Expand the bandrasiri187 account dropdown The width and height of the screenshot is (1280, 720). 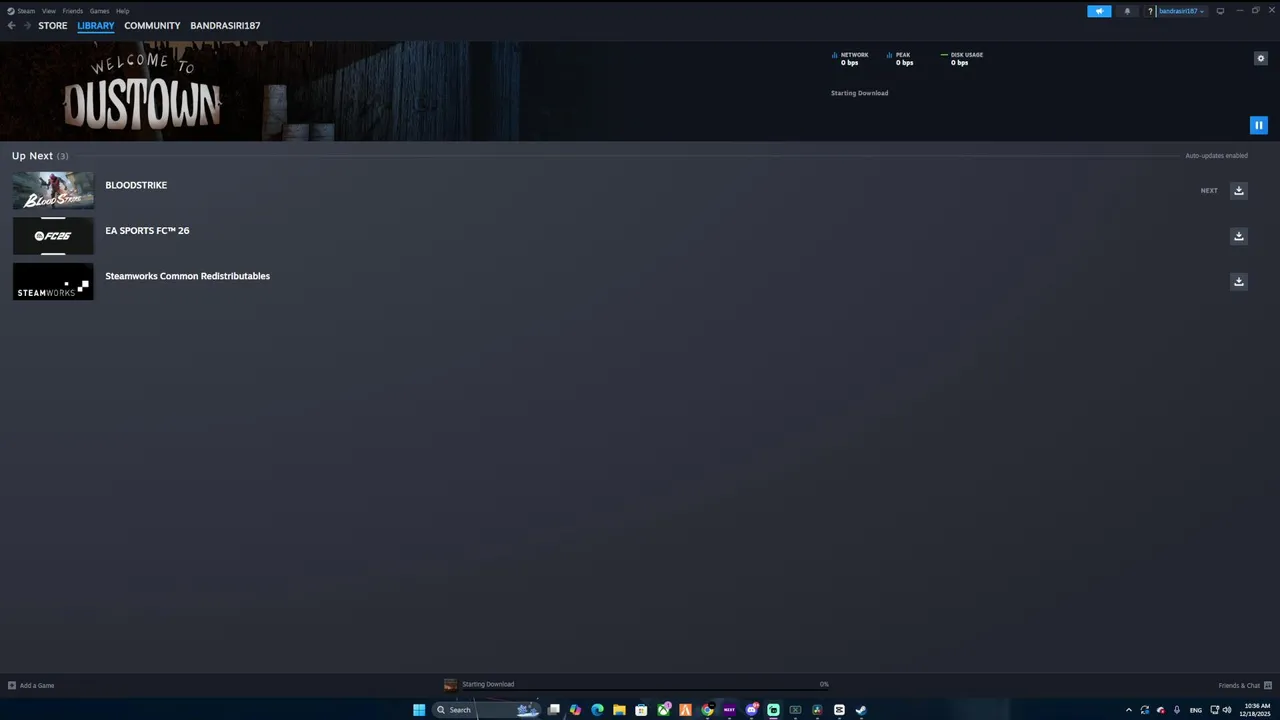pos(1181,11)
